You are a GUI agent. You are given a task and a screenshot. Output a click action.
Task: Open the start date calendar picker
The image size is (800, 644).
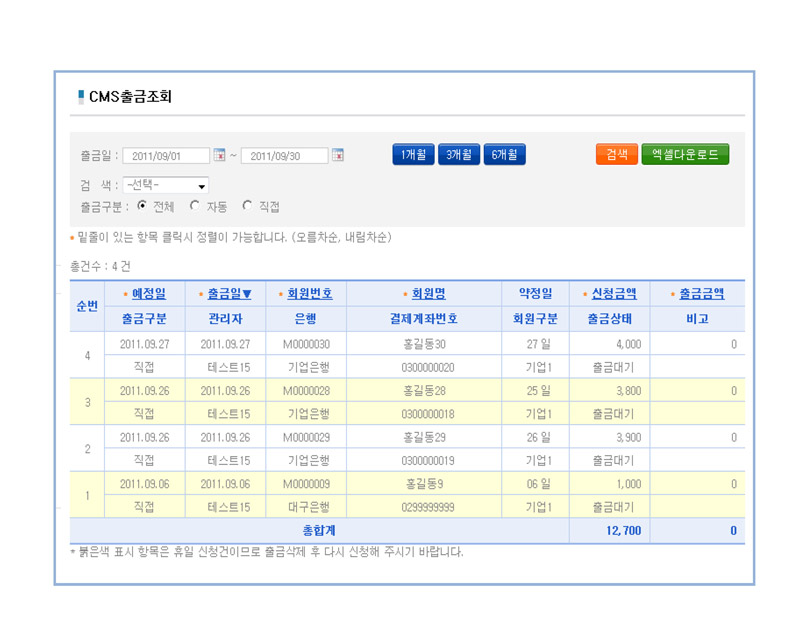pyautogui.click(x=219, y=155)
